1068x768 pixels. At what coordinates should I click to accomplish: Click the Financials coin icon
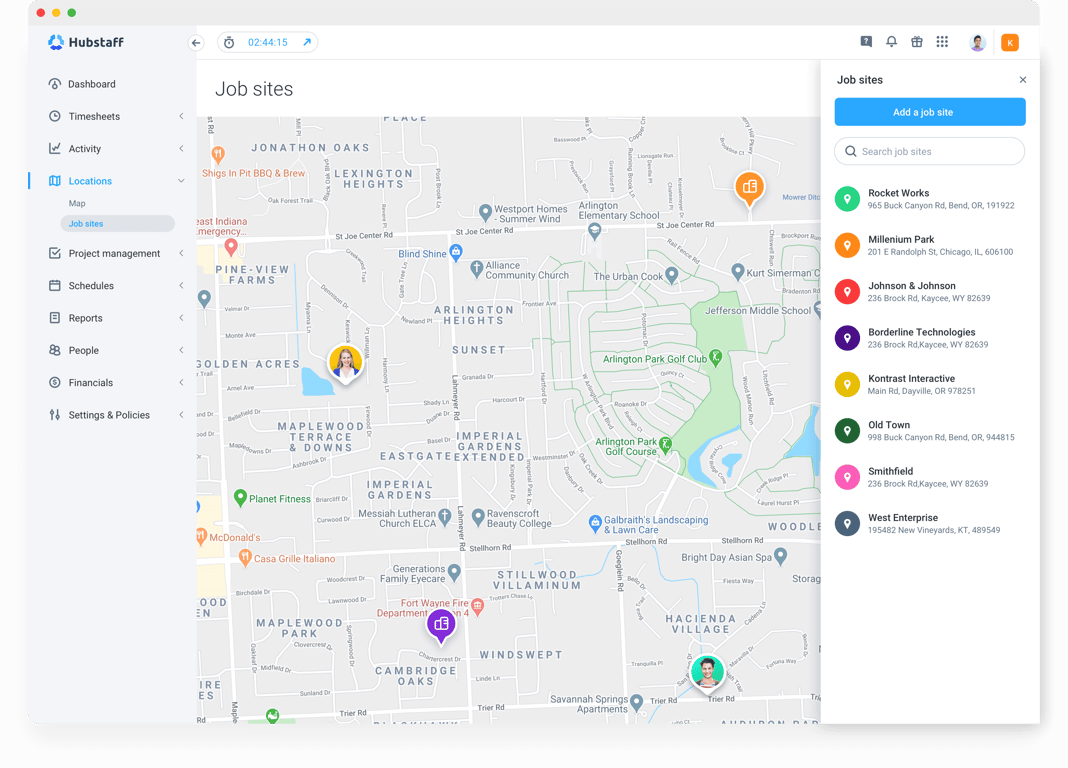(x=54, y=383)
